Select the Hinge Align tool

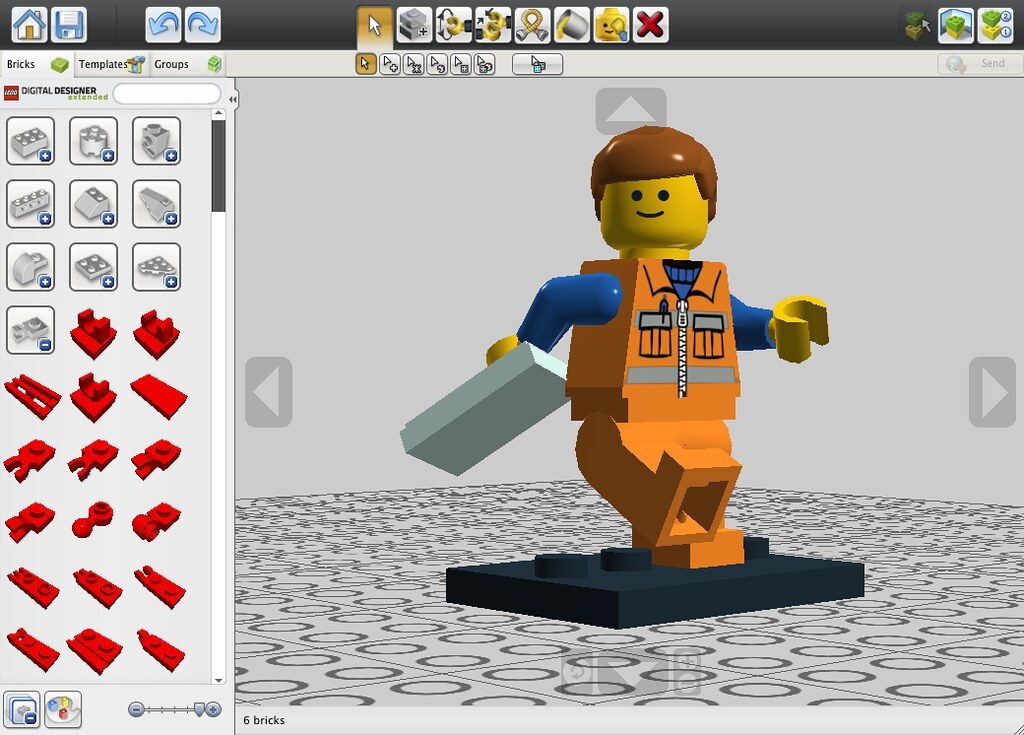tap(493, 25)
